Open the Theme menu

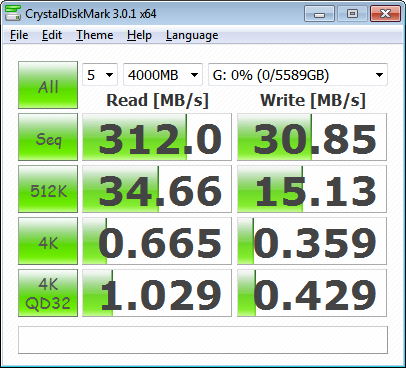tap(95, 35)
